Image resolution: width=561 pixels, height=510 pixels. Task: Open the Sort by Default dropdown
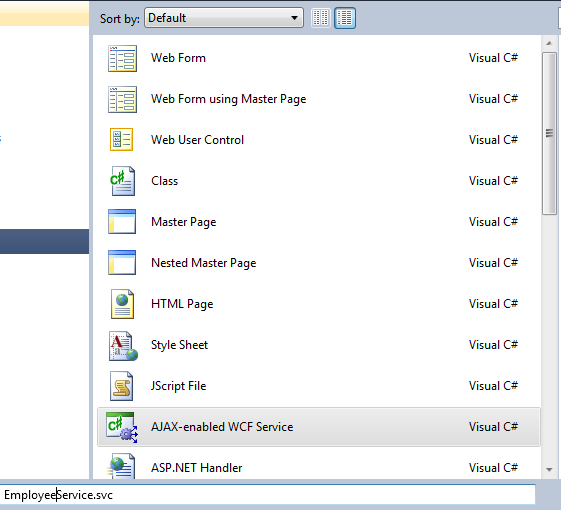(224, 18)
